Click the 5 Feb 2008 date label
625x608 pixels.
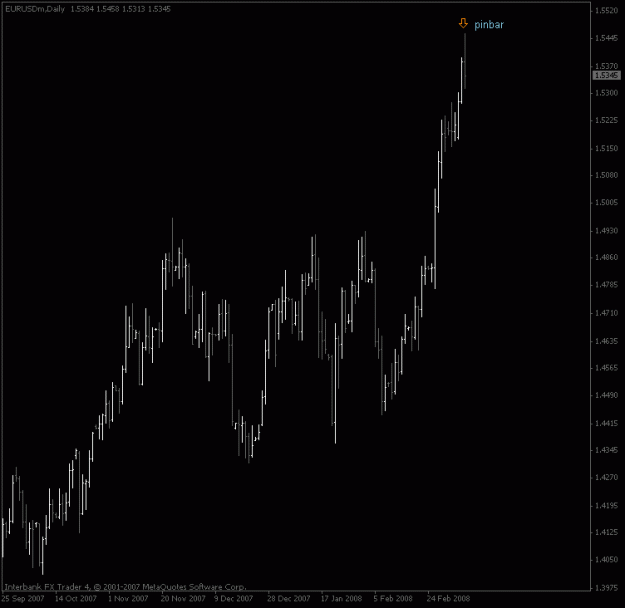[x=393, y=598]
